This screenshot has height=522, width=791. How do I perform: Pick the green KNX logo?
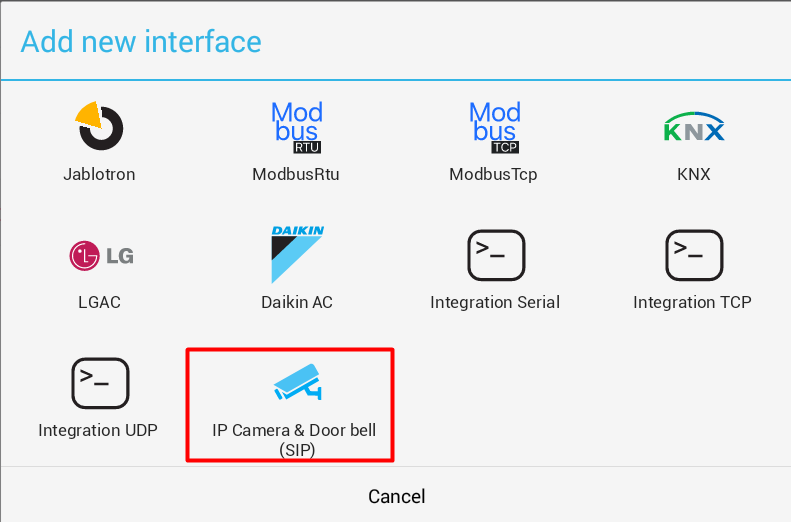pos(693,129)
